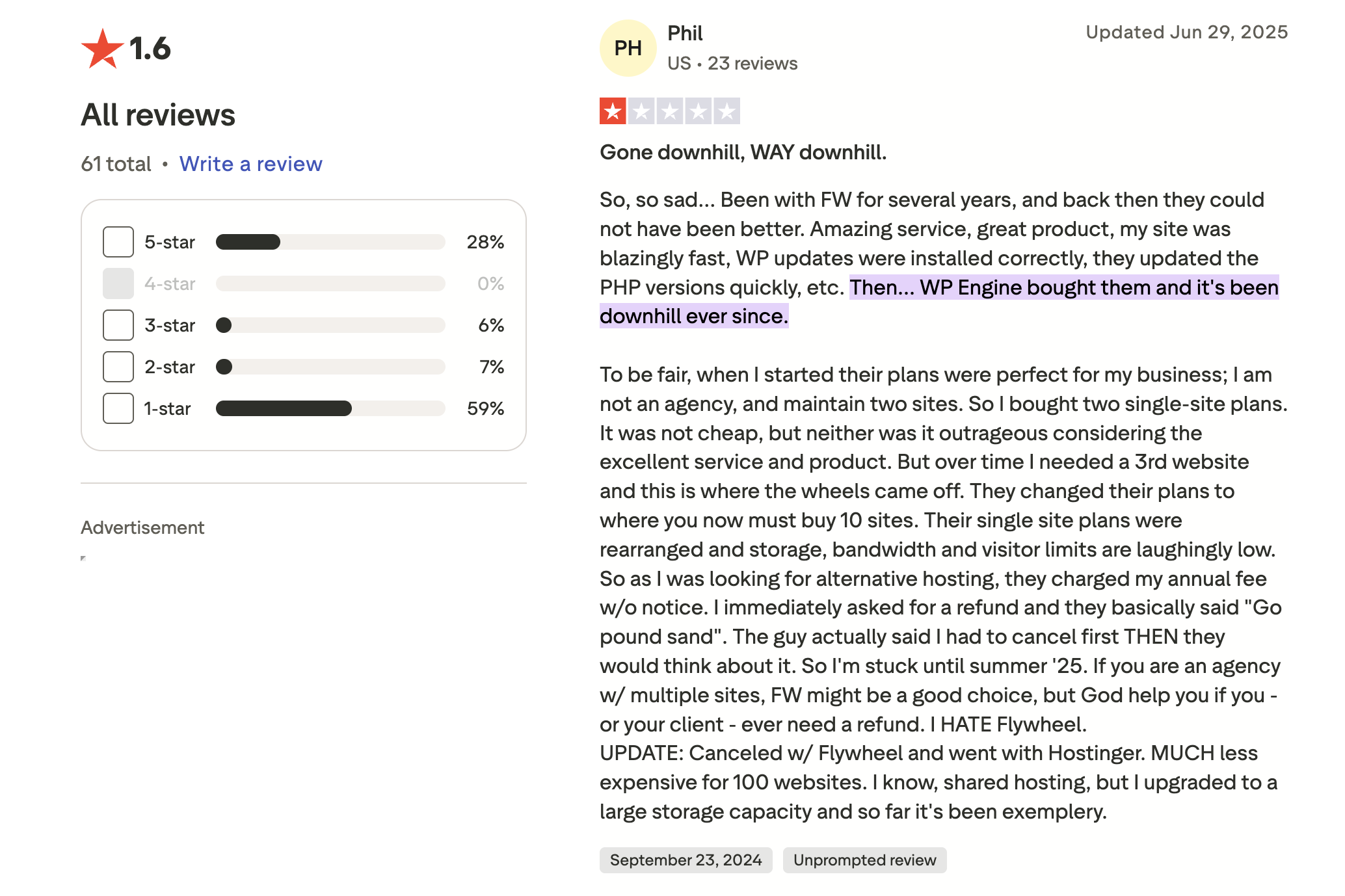The image size is (1345, 896).
Task: Toggle the 5-star filter checkbox
Action: 118,241
